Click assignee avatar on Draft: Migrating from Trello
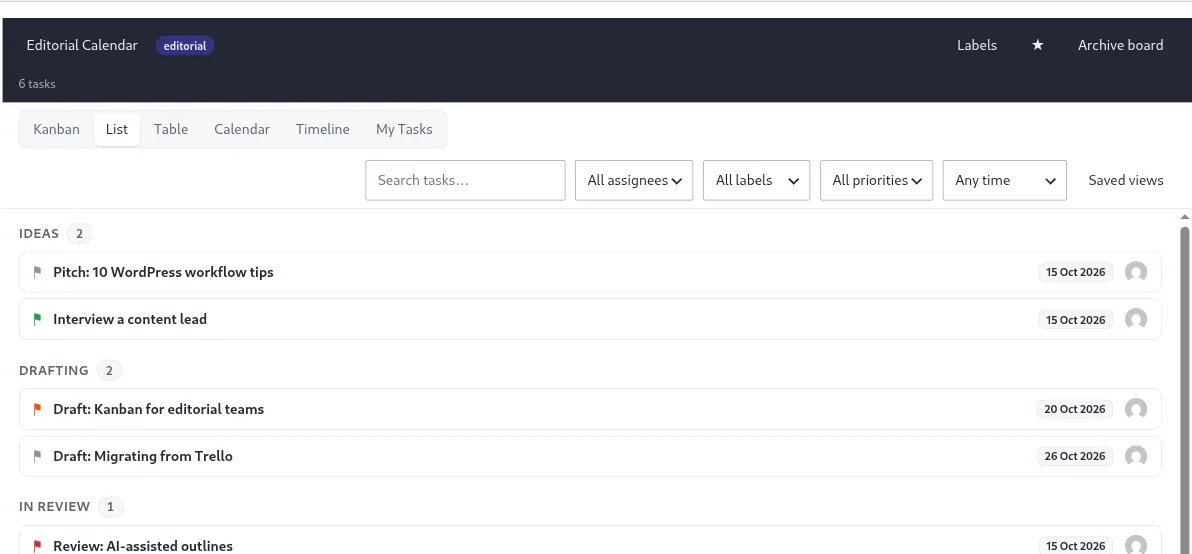This screenshot has width=1192, height=554. tap(1136, 456)
